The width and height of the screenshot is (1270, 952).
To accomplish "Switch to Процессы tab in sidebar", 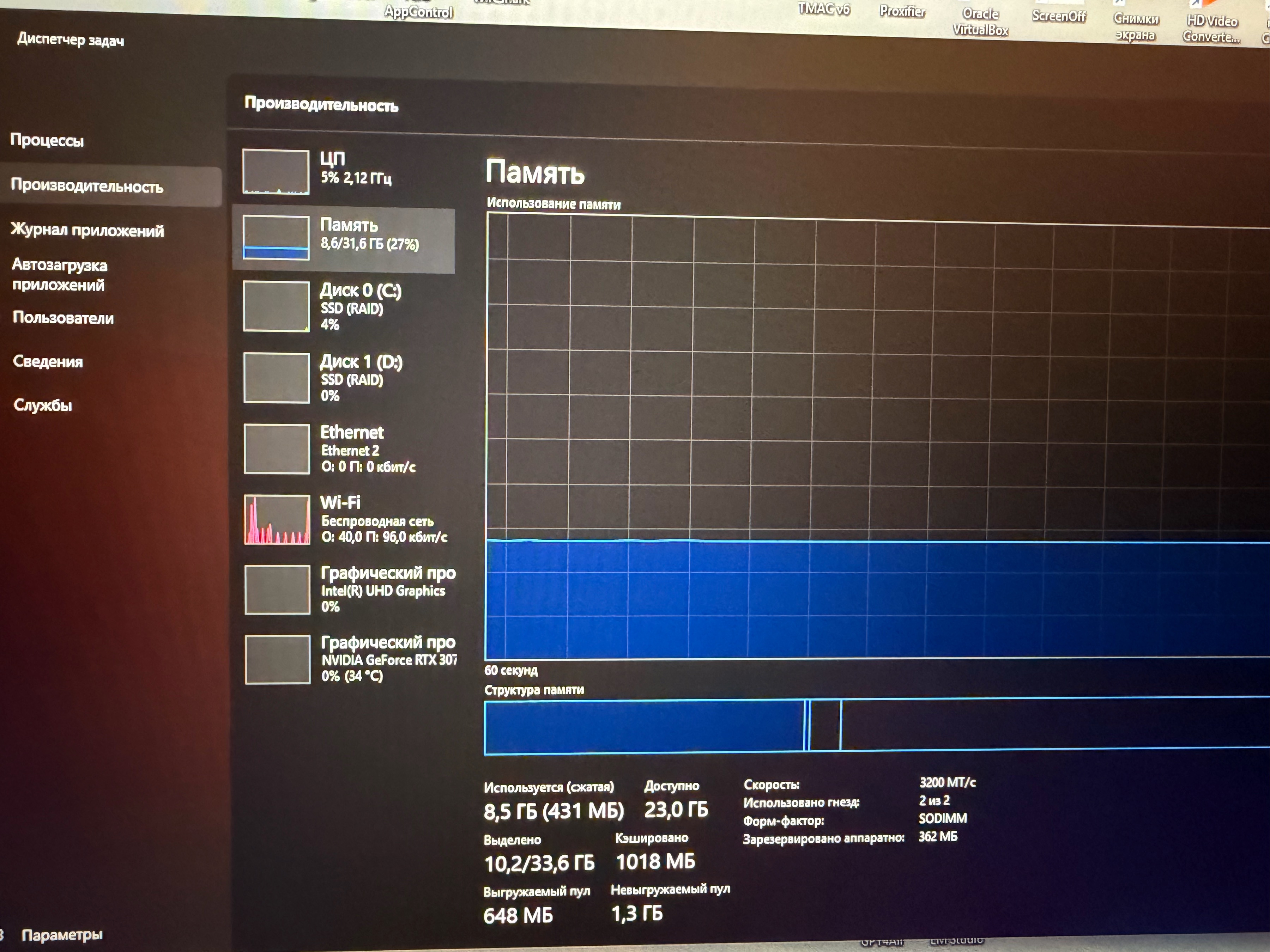I will pos(47,140).
